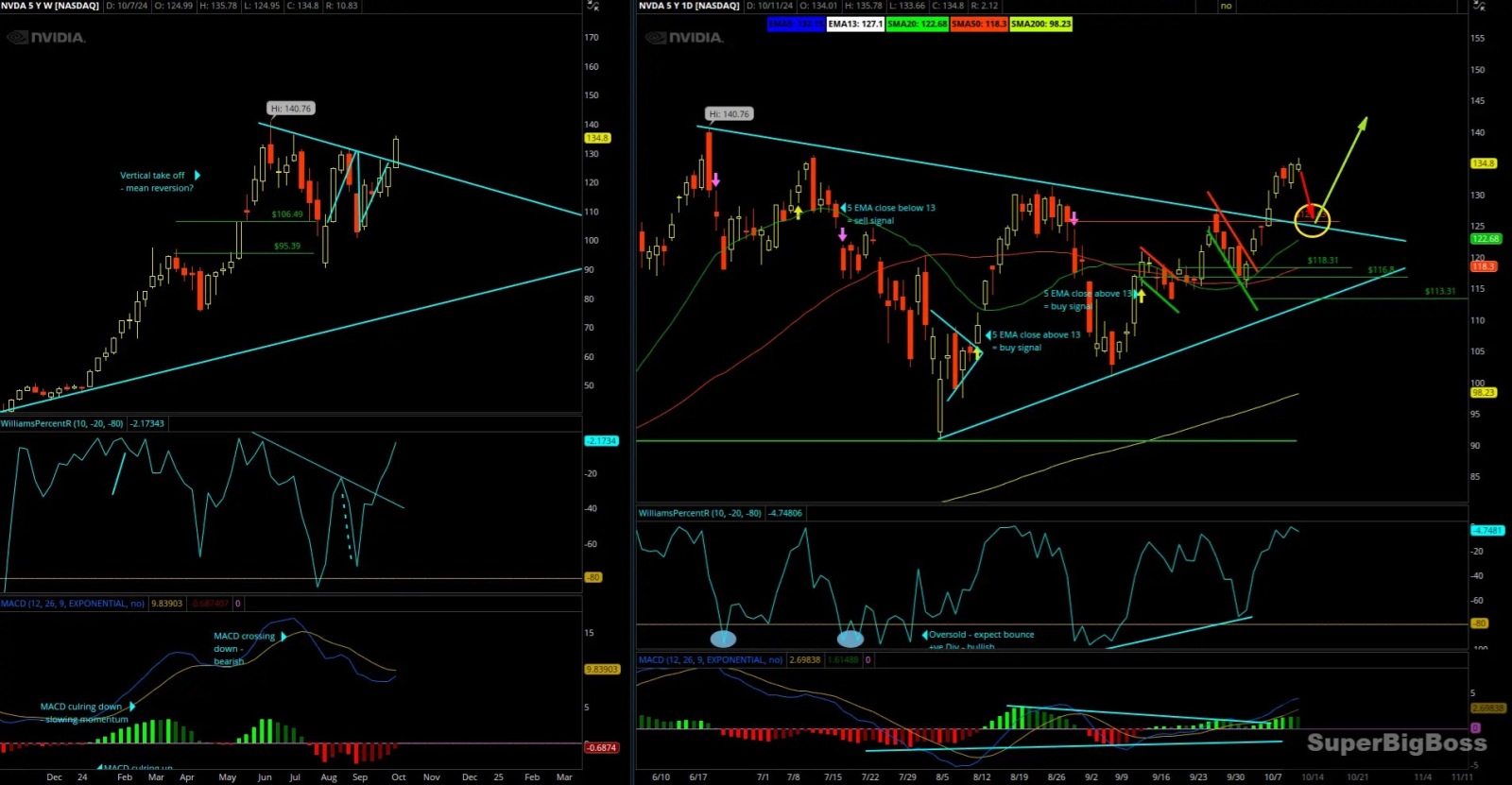Select the 134.8 price bubble on weekly axis

pos(597,138)
